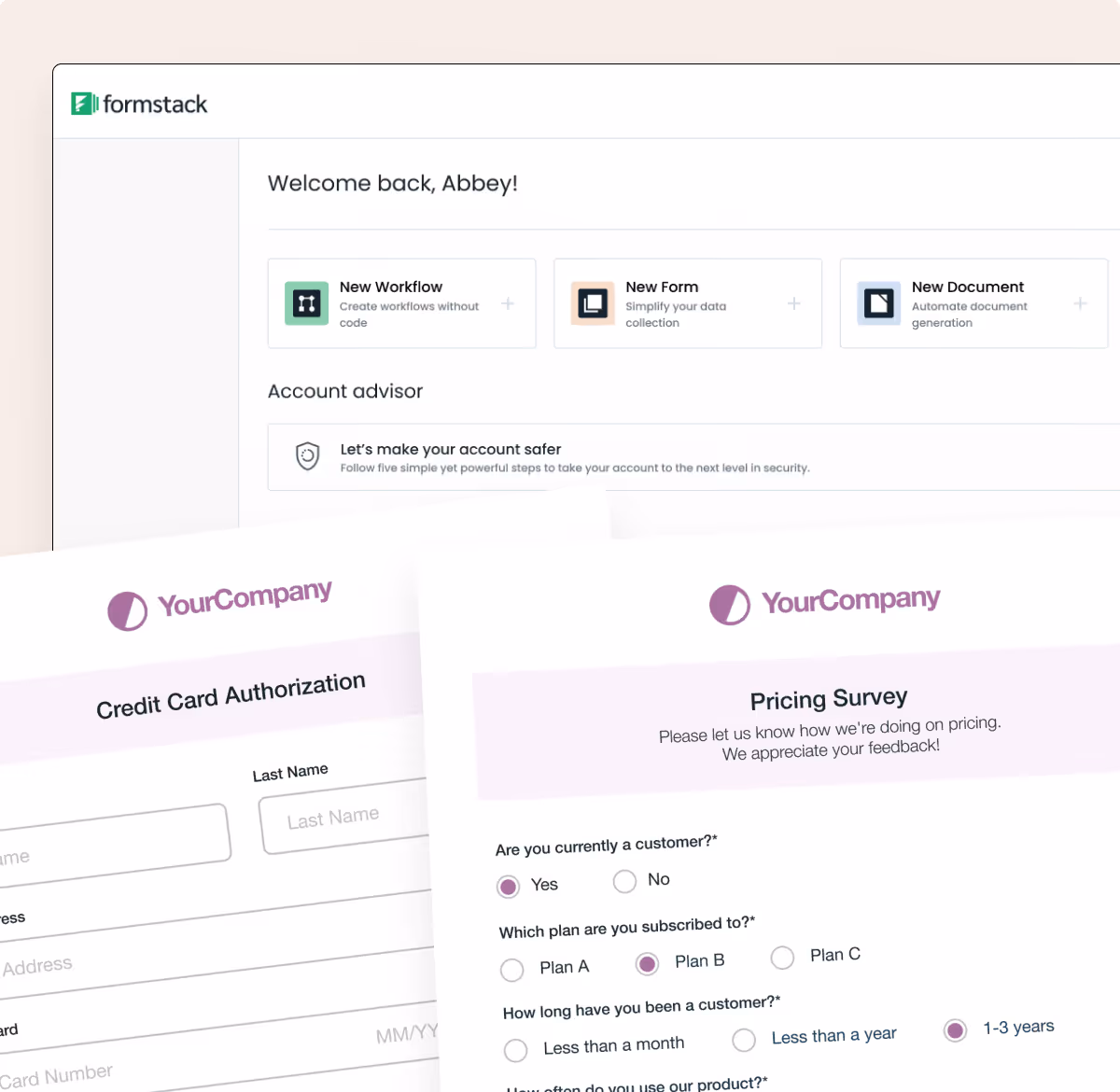The image size is (1120, 1092).
Task: Click YourCompany logo on Pricing Survey form
Action: [825, 603]
